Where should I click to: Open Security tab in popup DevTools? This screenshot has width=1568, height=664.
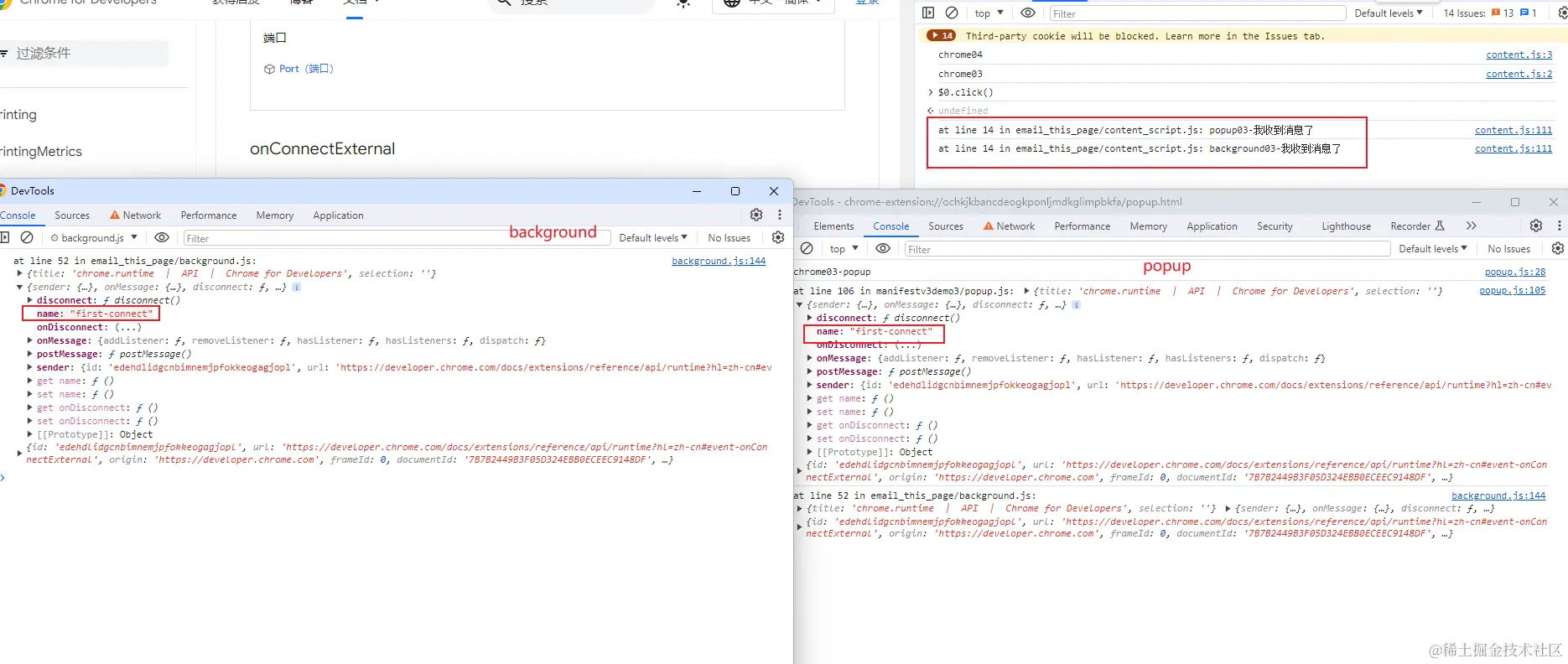pos(1275,226)
